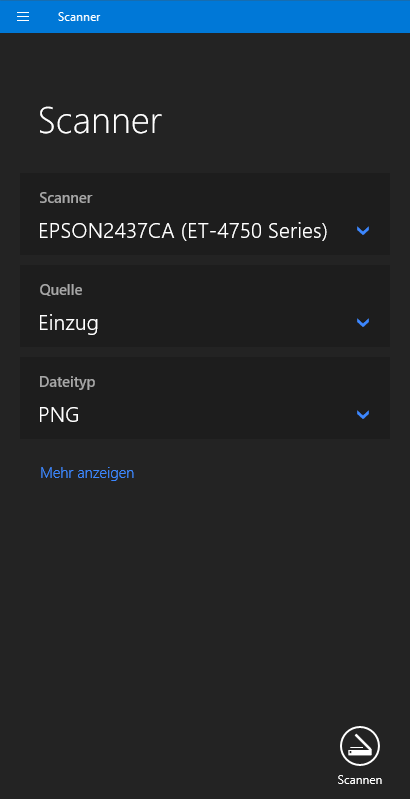Change the Einzug source value
This screenshot has height=799, width=410.
click(68, 324)
